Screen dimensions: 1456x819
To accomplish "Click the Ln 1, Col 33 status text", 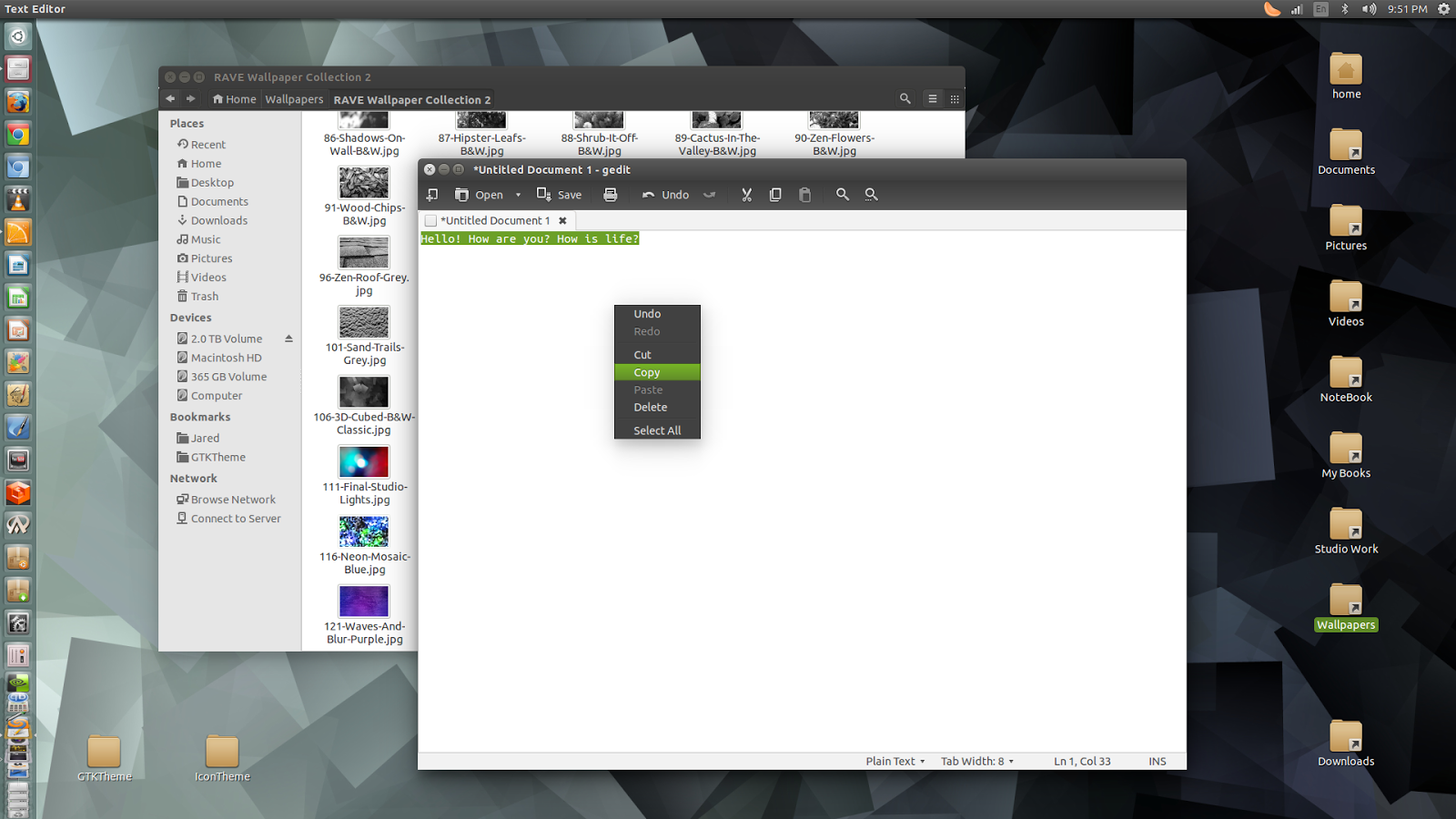I will pyautogui.click(x=1082, y=762).
